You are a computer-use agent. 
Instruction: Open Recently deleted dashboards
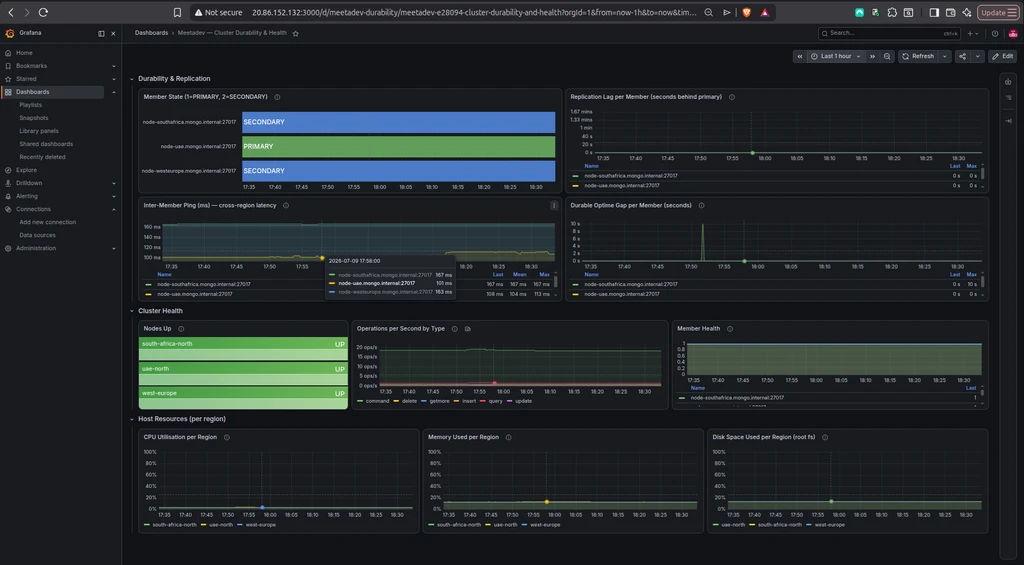click(x=42, y=157)
